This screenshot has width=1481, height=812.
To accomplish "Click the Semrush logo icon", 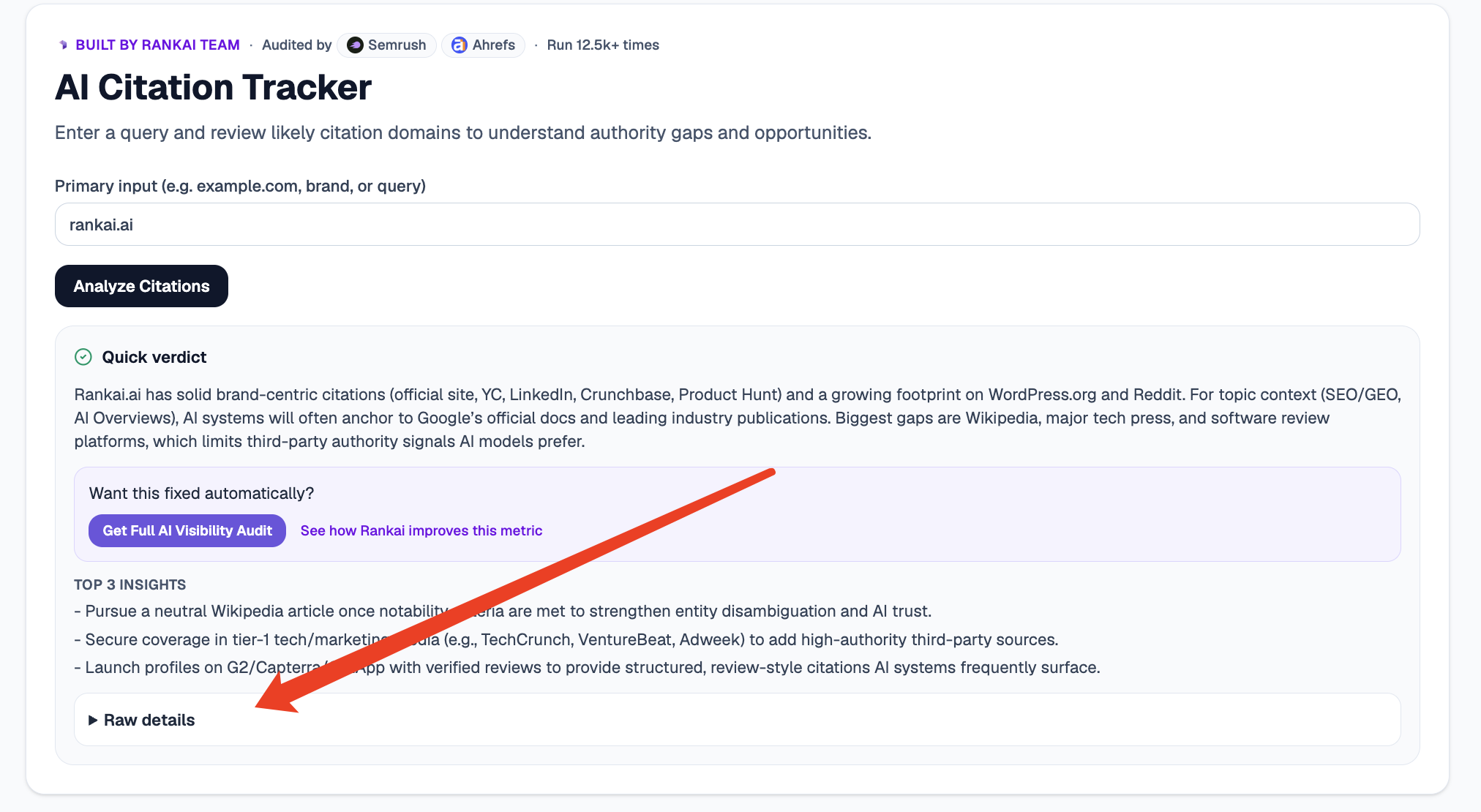I will pos(355,45).
